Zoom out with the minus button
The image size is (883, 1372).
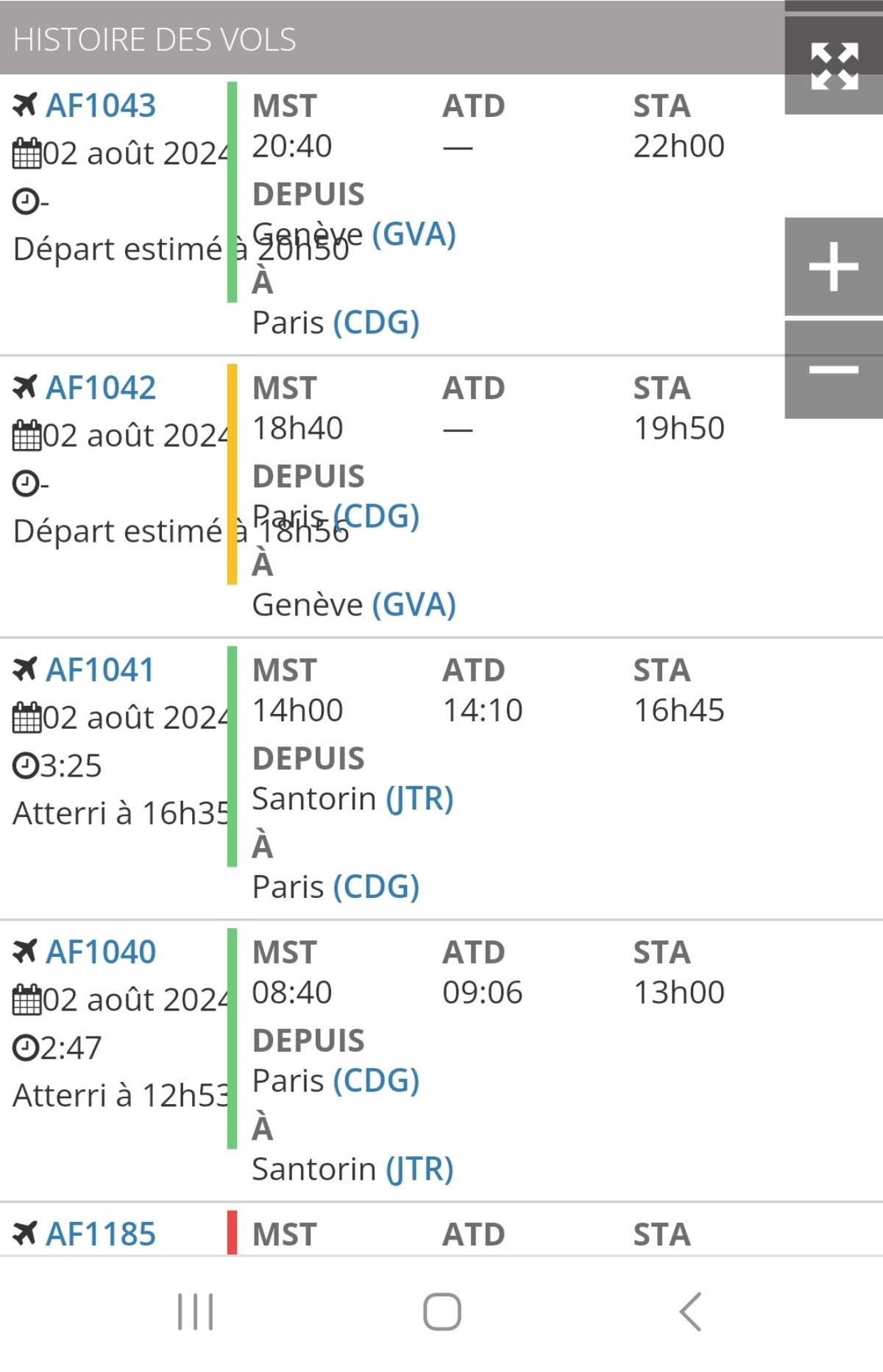tap(834, 369)
